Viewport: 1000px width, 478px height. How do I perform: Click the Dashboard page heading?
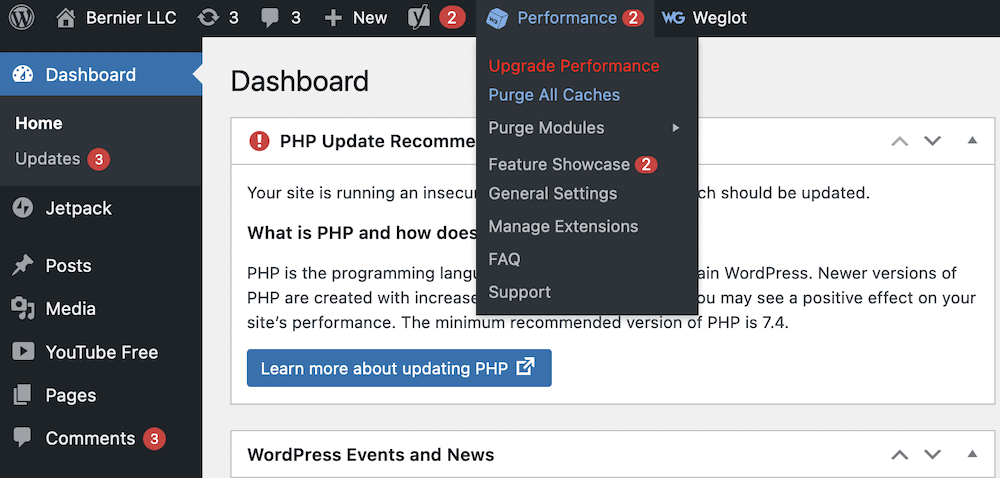click(x=300, y=82)
